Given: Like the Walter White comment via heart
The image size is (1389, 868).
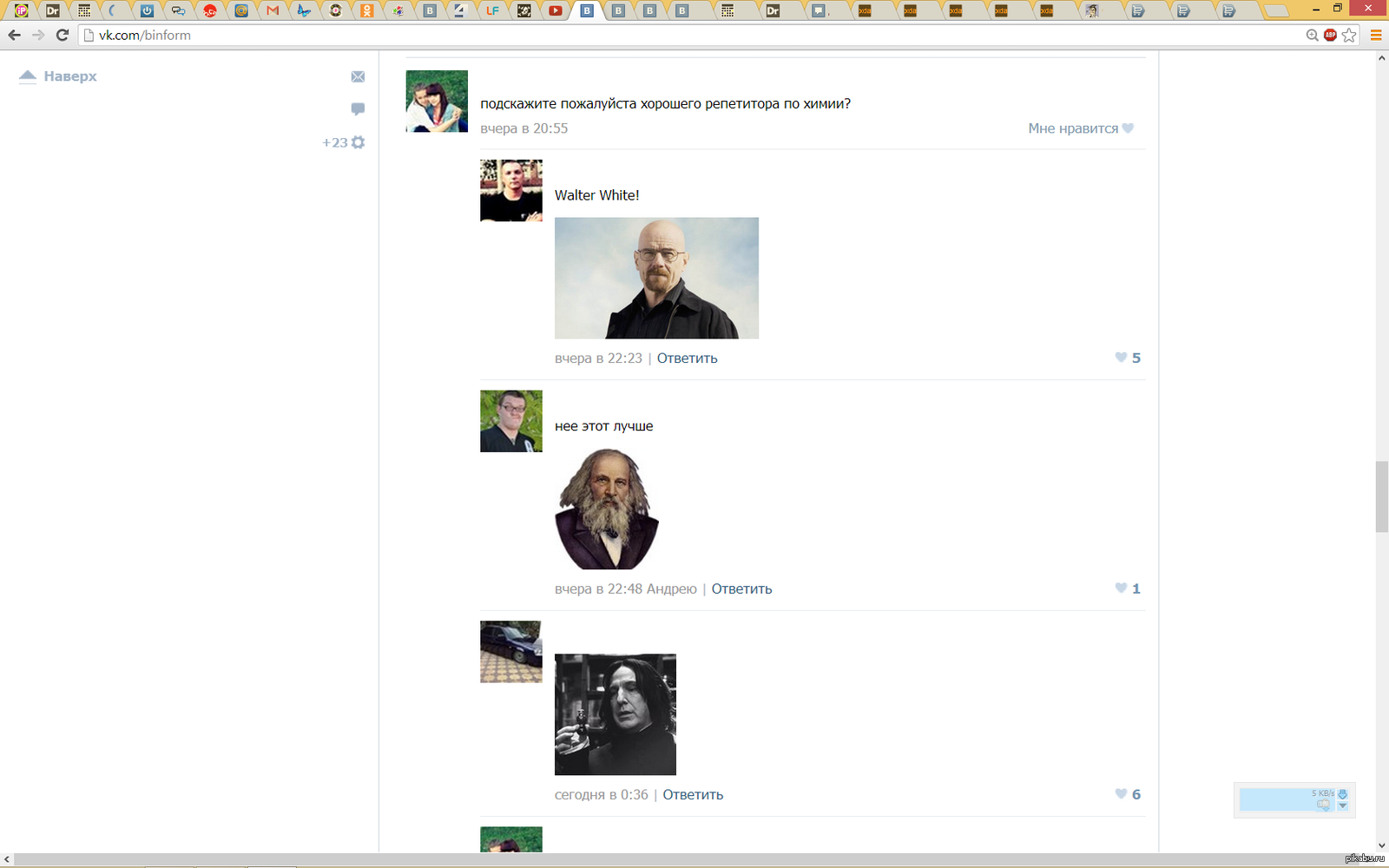Looking at the screenshot, I should [1121, 358].
